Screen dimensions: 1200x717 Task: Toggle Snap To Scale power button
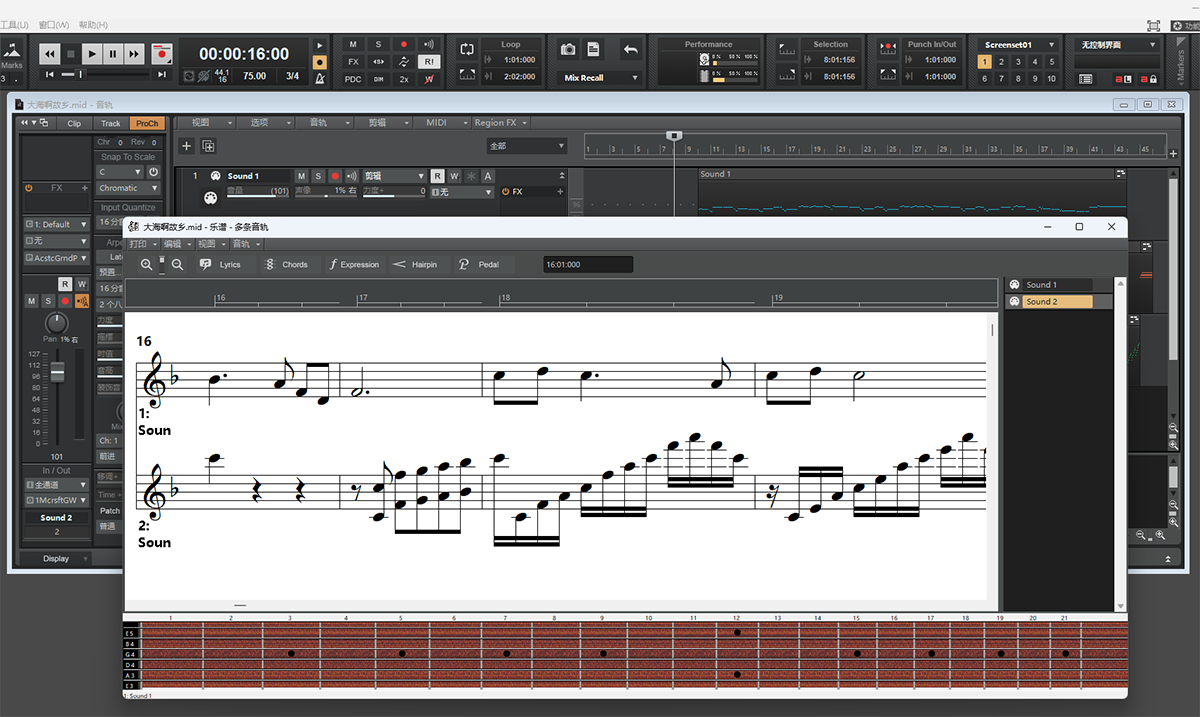point(154,172)
